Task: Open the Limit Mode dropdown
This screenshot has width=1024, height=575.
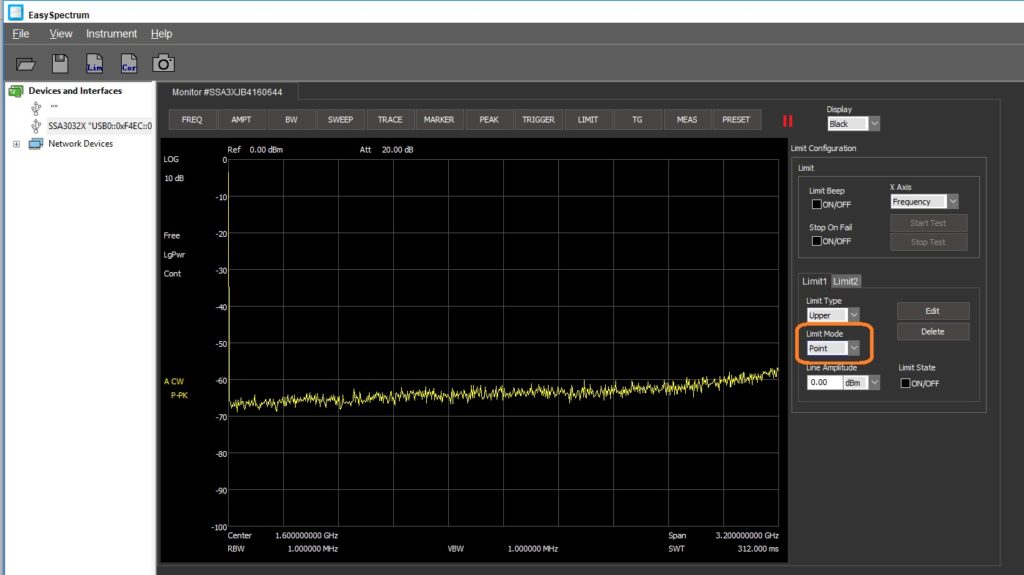Action: [832, 348]
